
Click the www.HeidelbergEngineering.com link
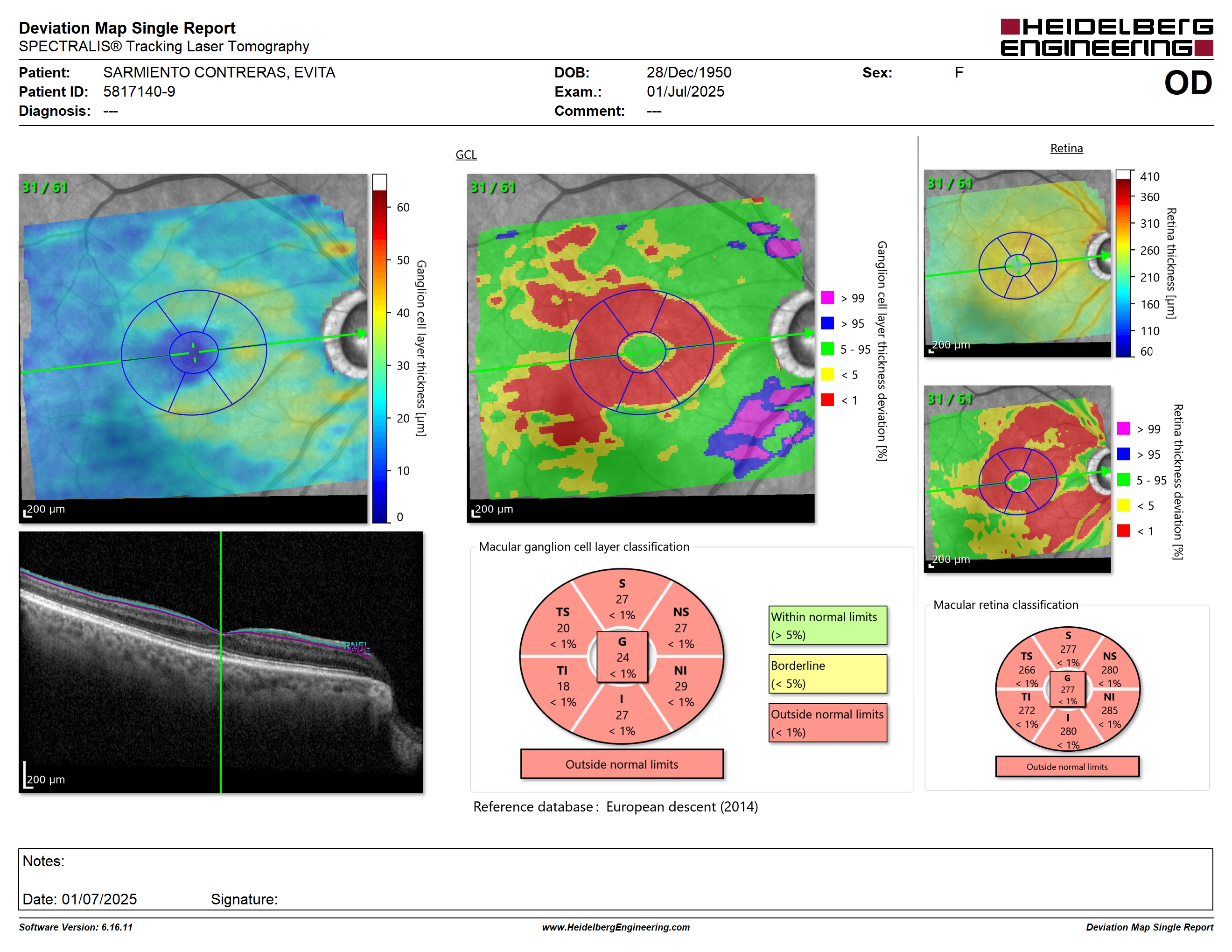616,927
